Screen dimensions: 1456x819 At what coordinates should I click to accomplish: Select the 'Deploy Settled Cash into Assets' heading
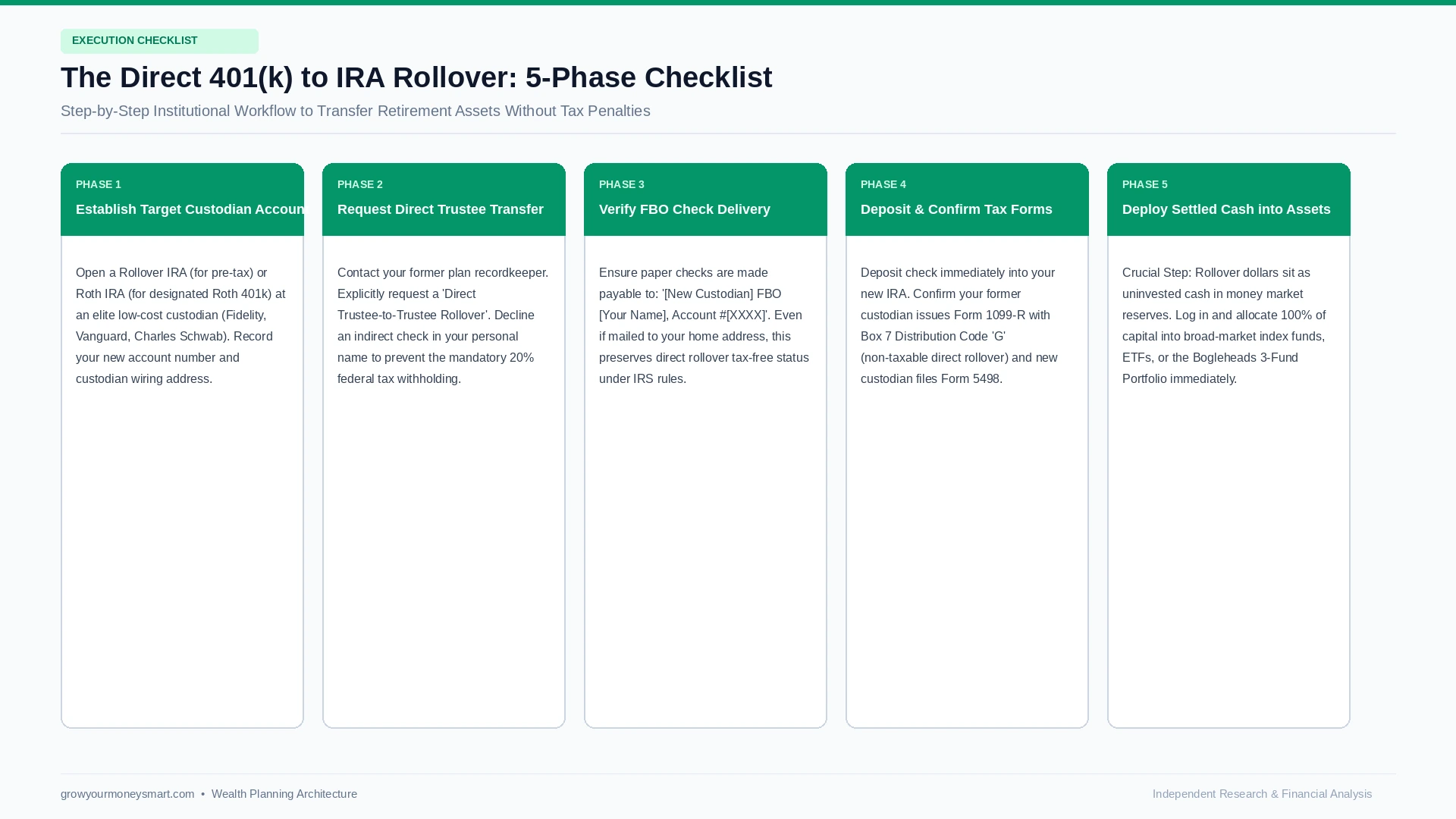click(1226, 209)
